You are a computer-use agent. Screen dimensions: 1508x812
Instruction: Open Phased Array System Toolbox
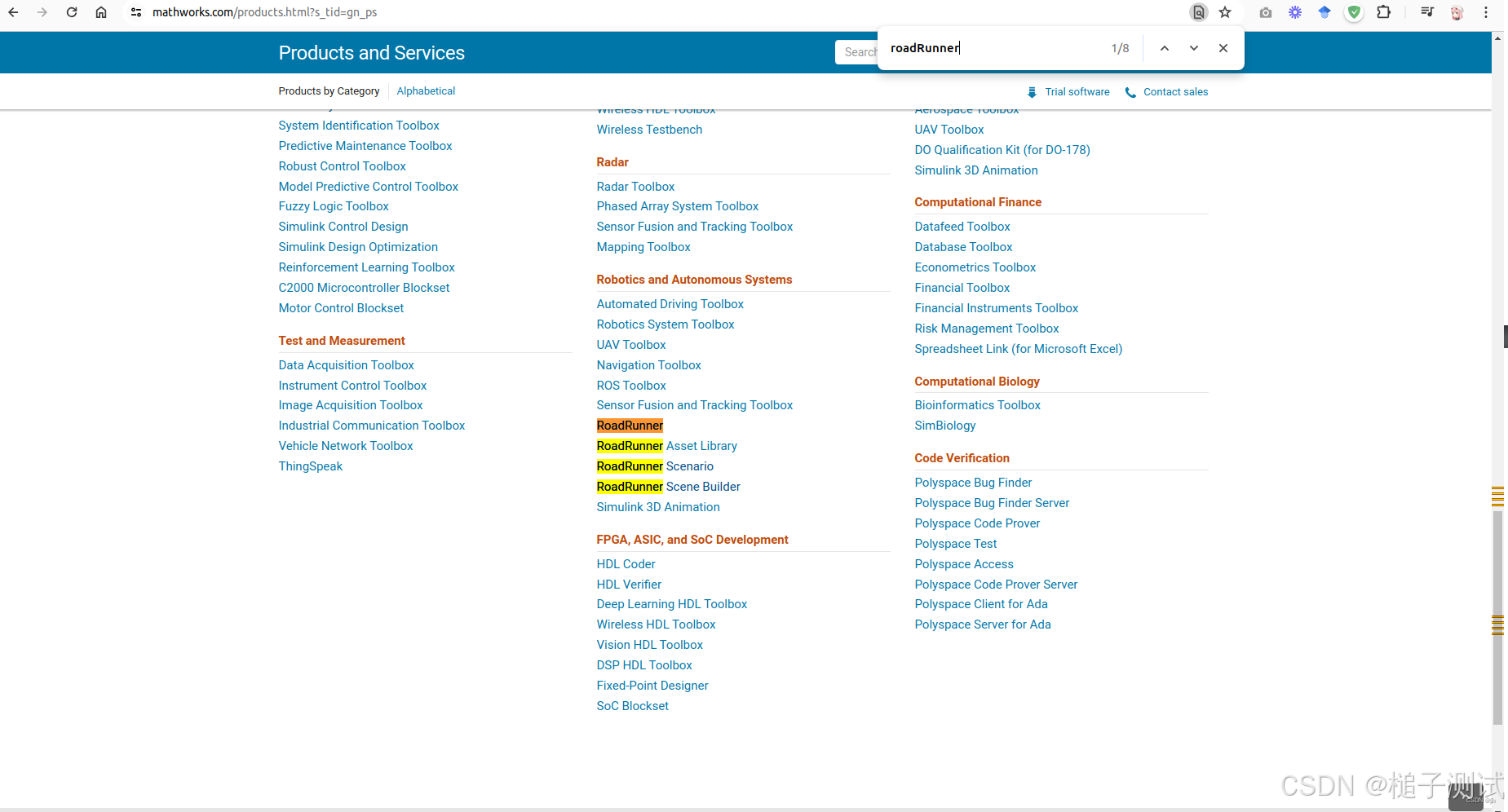click(x=677, y=206)
